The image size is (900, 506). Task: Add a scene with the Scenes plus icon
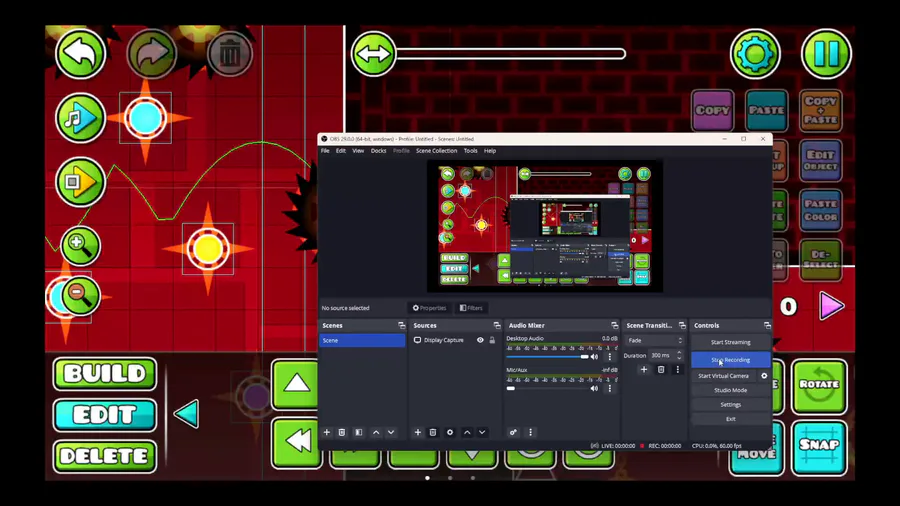[x=327, y=433]
